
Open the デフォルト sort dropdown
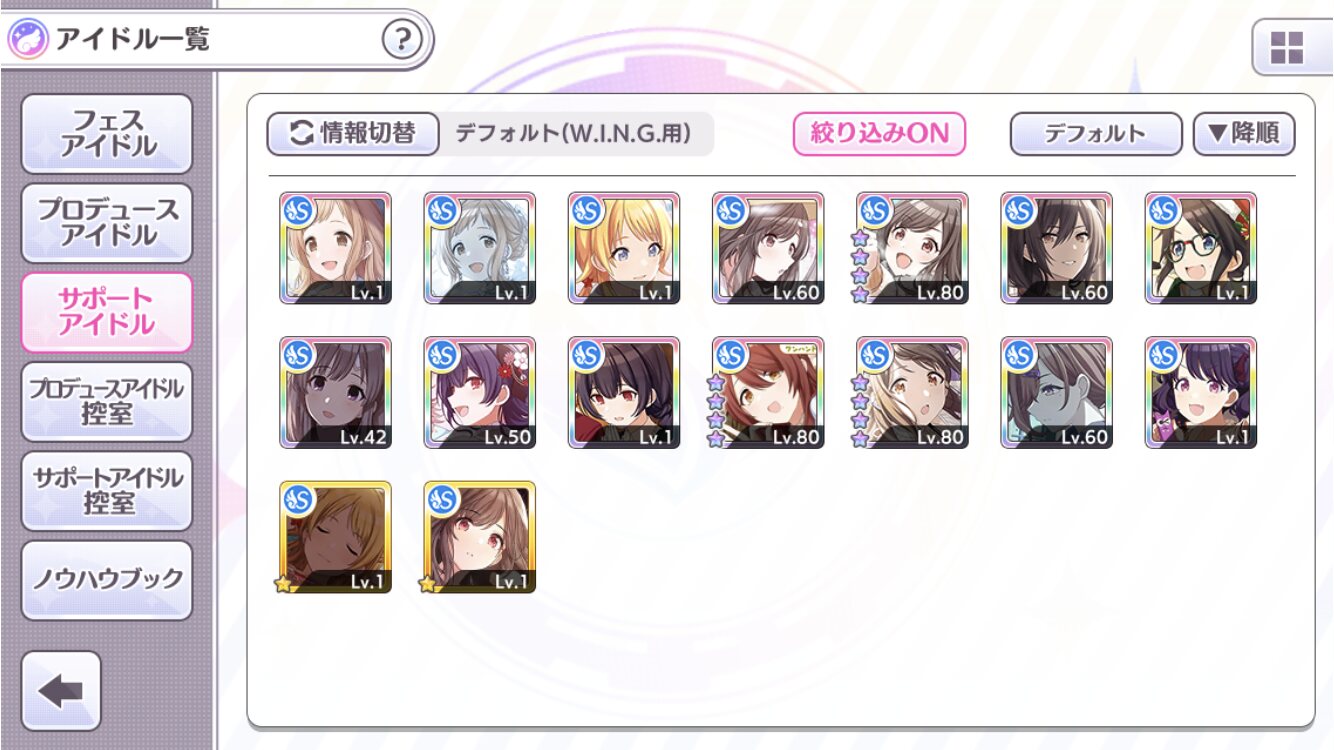tap(1095, 133)
